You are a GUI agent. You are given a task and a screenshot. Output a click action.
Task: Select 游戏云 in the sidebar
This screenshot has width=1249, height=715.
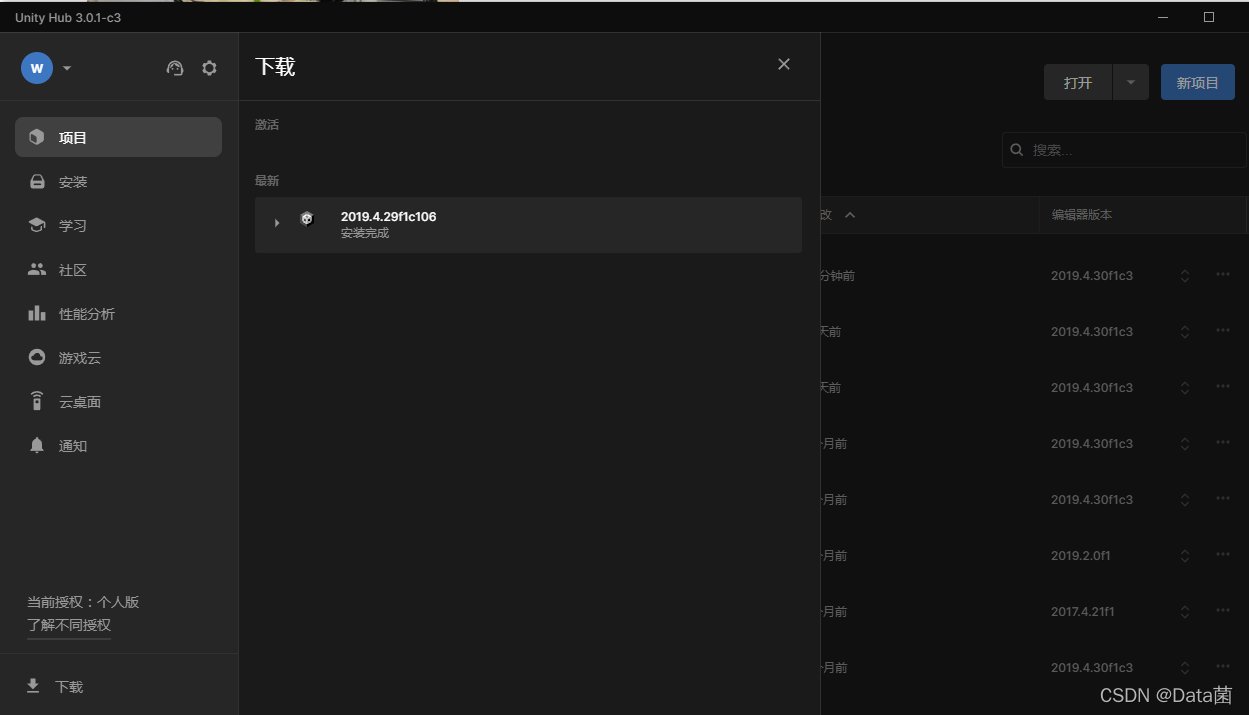pos(118,357)
